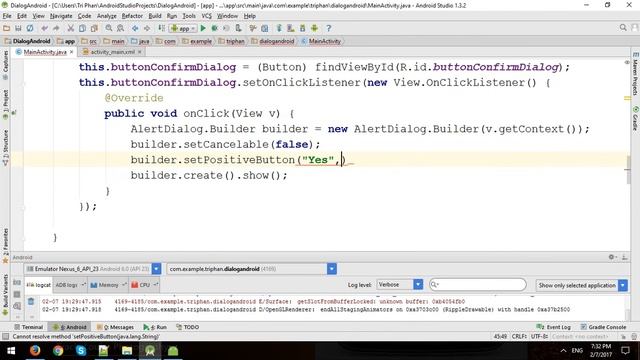This screenshot has width=640, height=360.
Task: Open Android panel settings gear
Action: pyautogui.click(x=611, y=257)
